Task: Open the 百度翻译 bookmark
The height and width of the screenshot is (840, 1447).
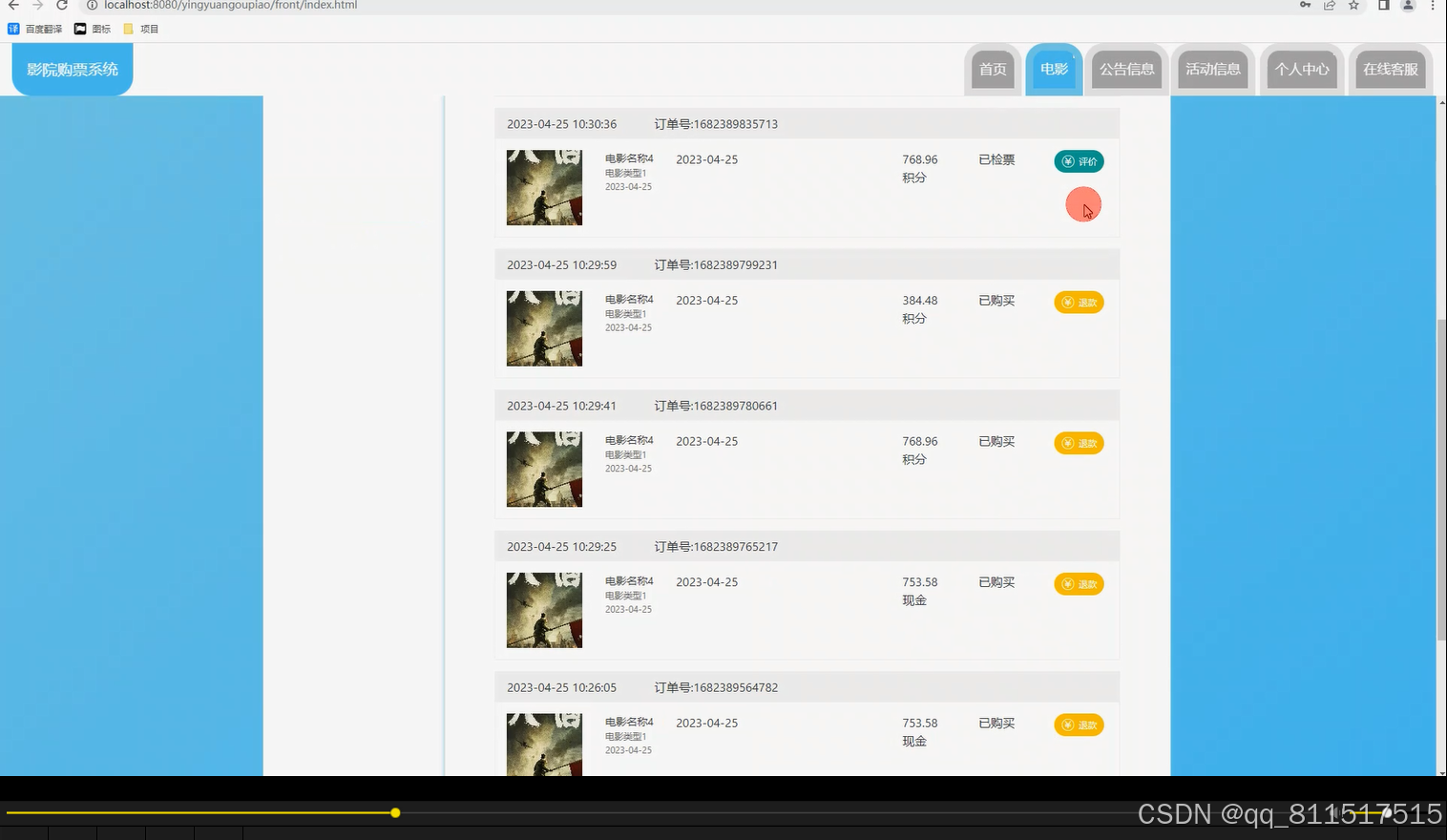Action: pyautogui.click(x=35, y=29)
